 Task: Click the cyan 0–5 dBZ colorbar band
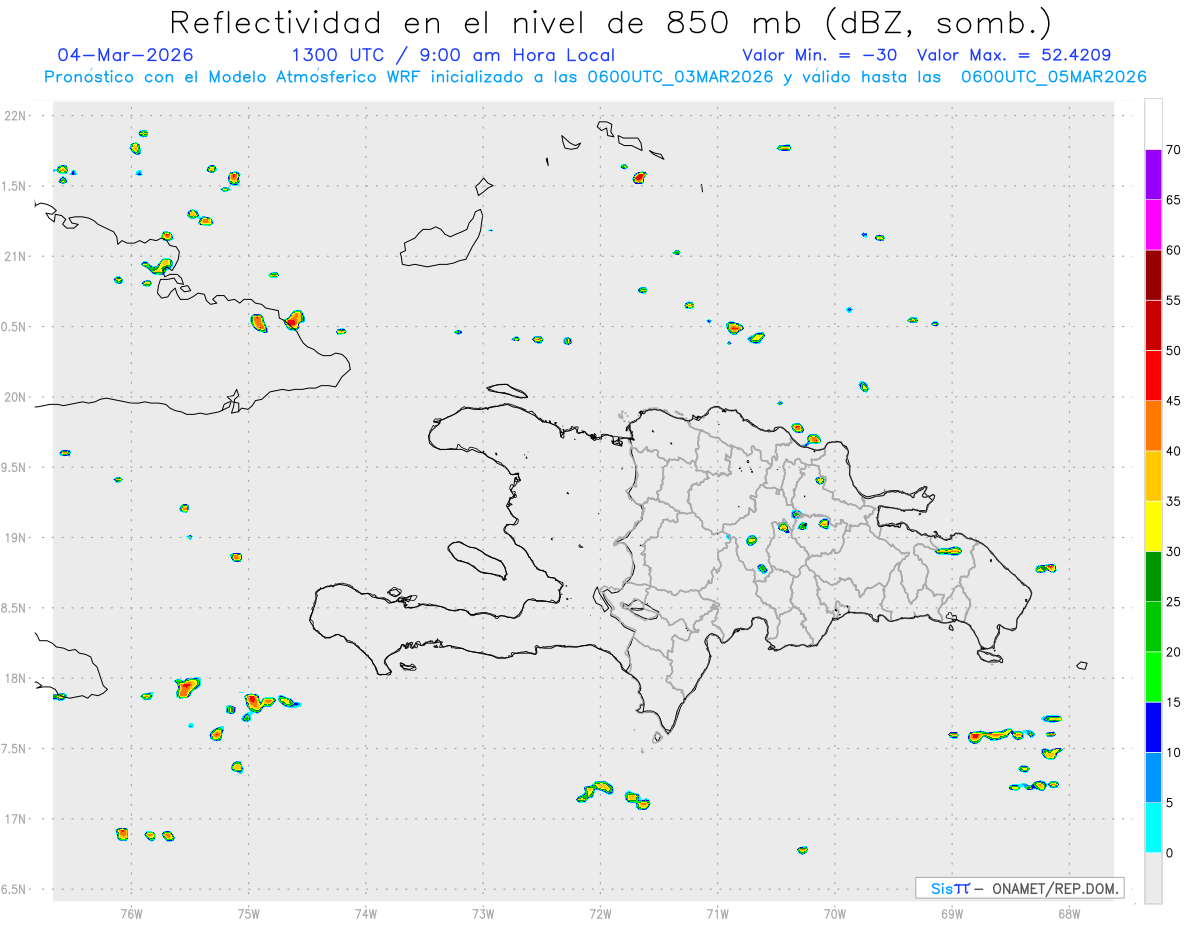coord(1153,828)
